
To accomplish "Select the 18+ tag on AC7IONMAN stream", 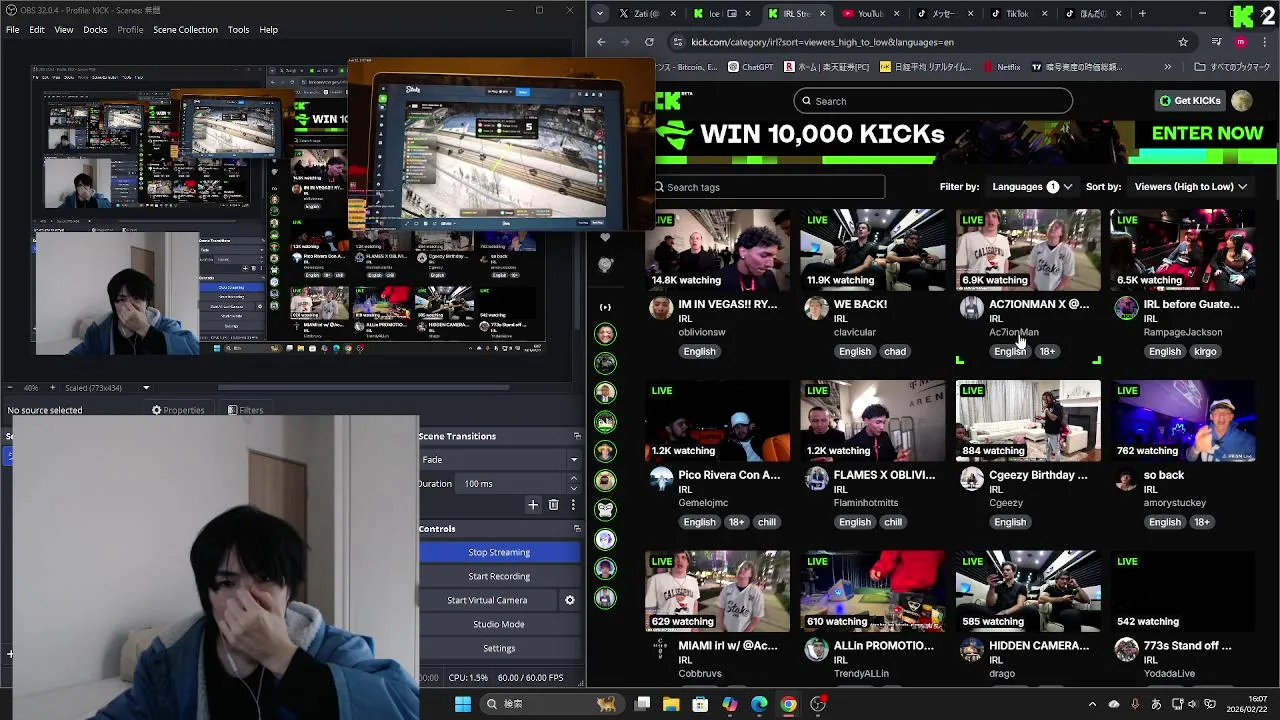I will point(1047,352).
